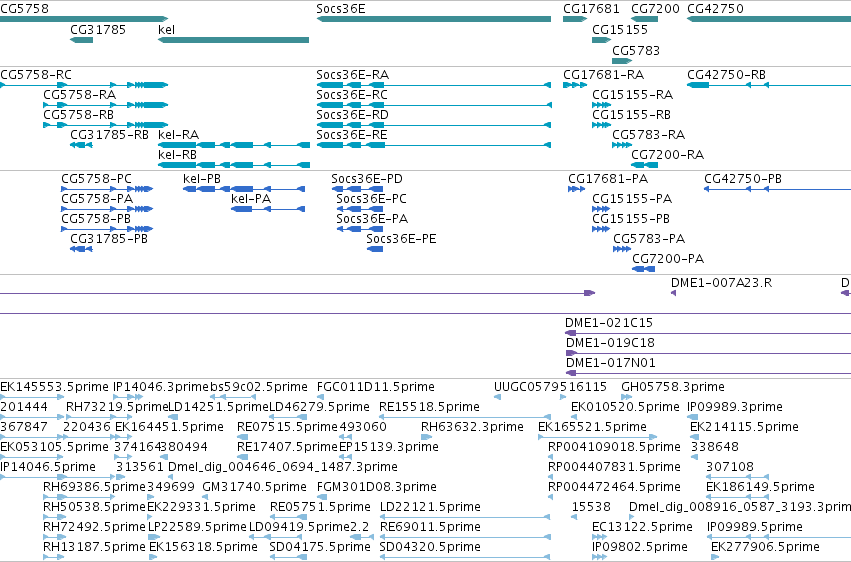Select the CG5783-RA transcript
851x562 pixels.
[622, 145]
